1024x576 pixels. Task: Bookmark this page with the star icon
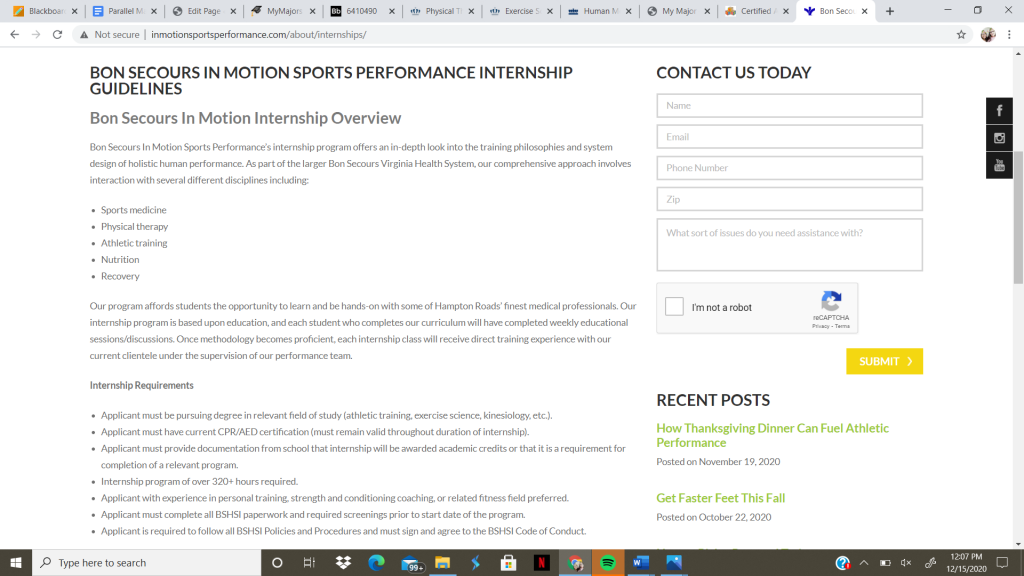961,35
